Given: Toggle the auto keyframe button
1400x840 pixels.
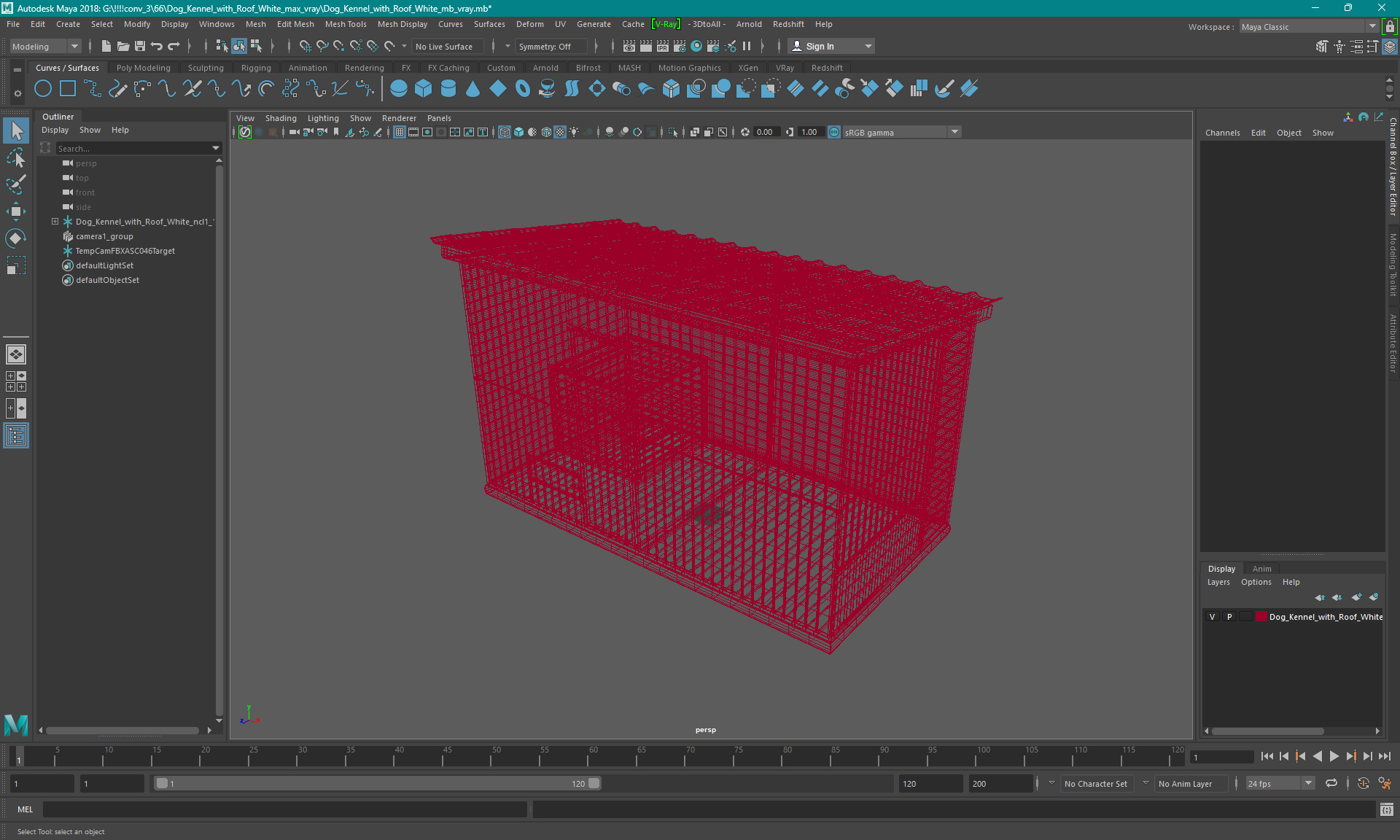Looking at the screenshot, I should [x=1363, y=783].
